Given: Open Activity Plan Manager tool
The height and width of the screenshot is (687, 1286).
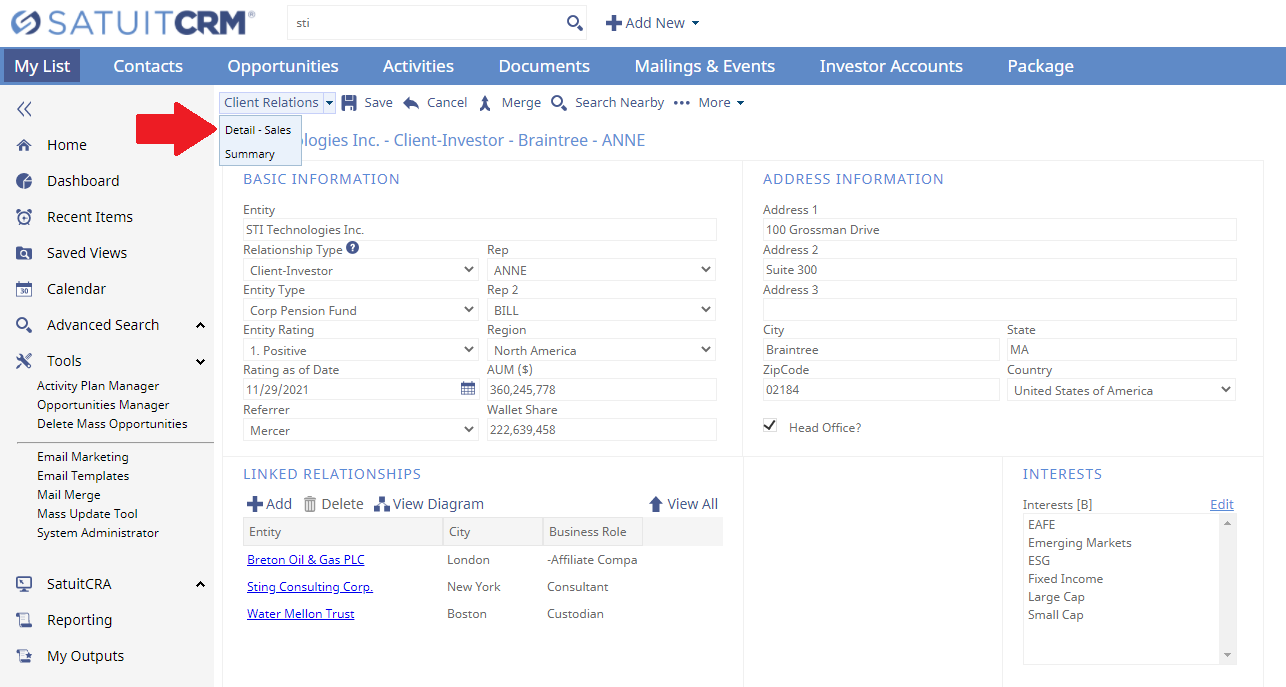Looking at the screenshot, I should (98, 386).
